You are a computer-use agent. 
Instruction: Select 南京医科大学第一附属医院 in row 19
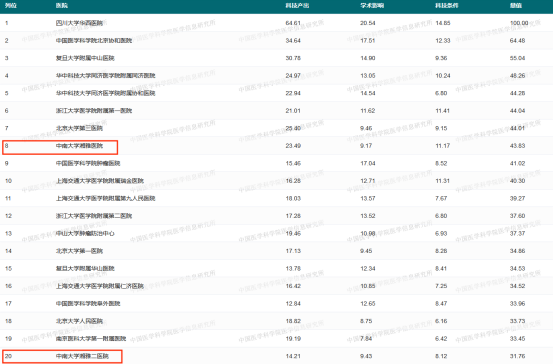pyautogui.click(x=91, y=339)
